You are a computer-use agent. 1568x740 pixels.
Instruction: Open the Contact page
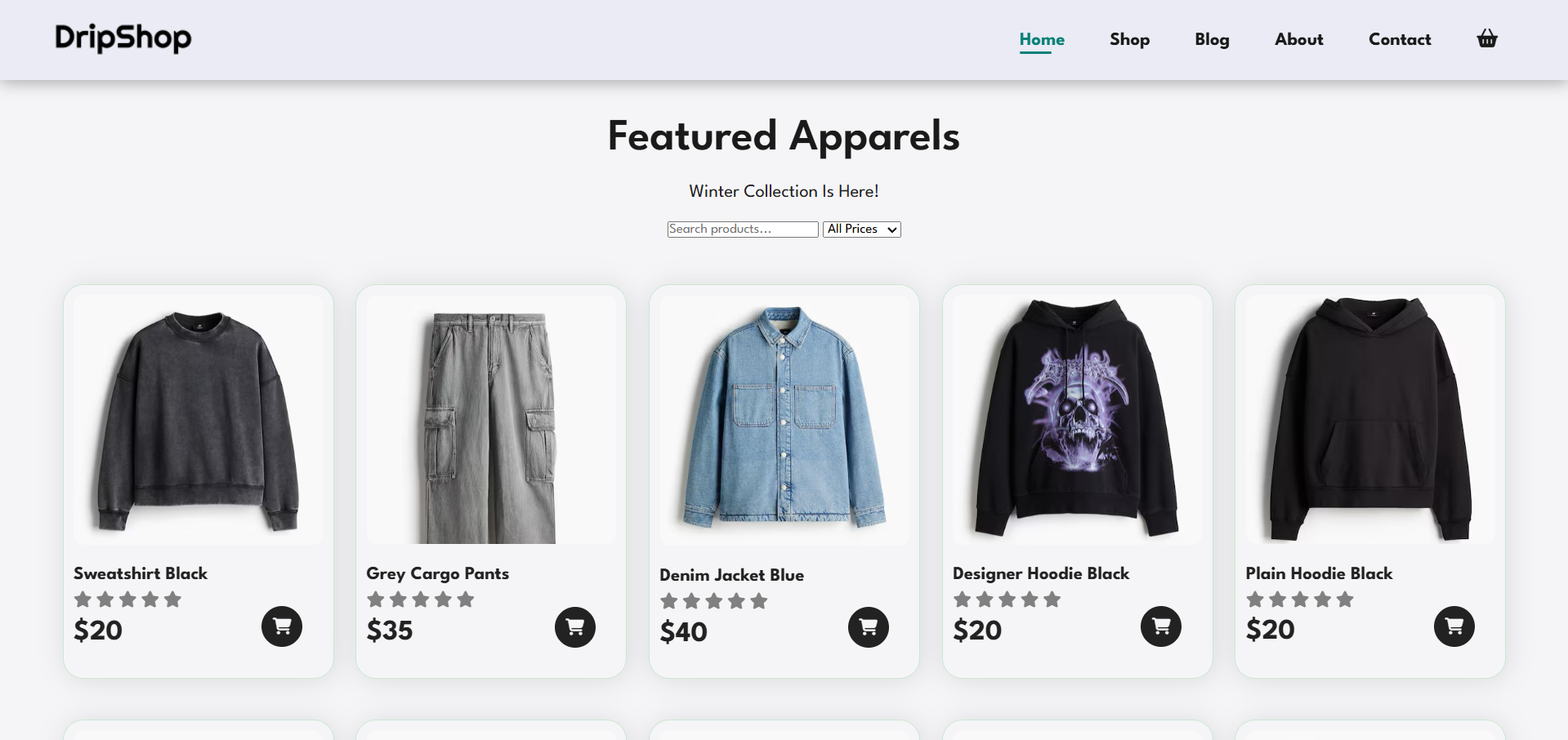point(1400,39)
